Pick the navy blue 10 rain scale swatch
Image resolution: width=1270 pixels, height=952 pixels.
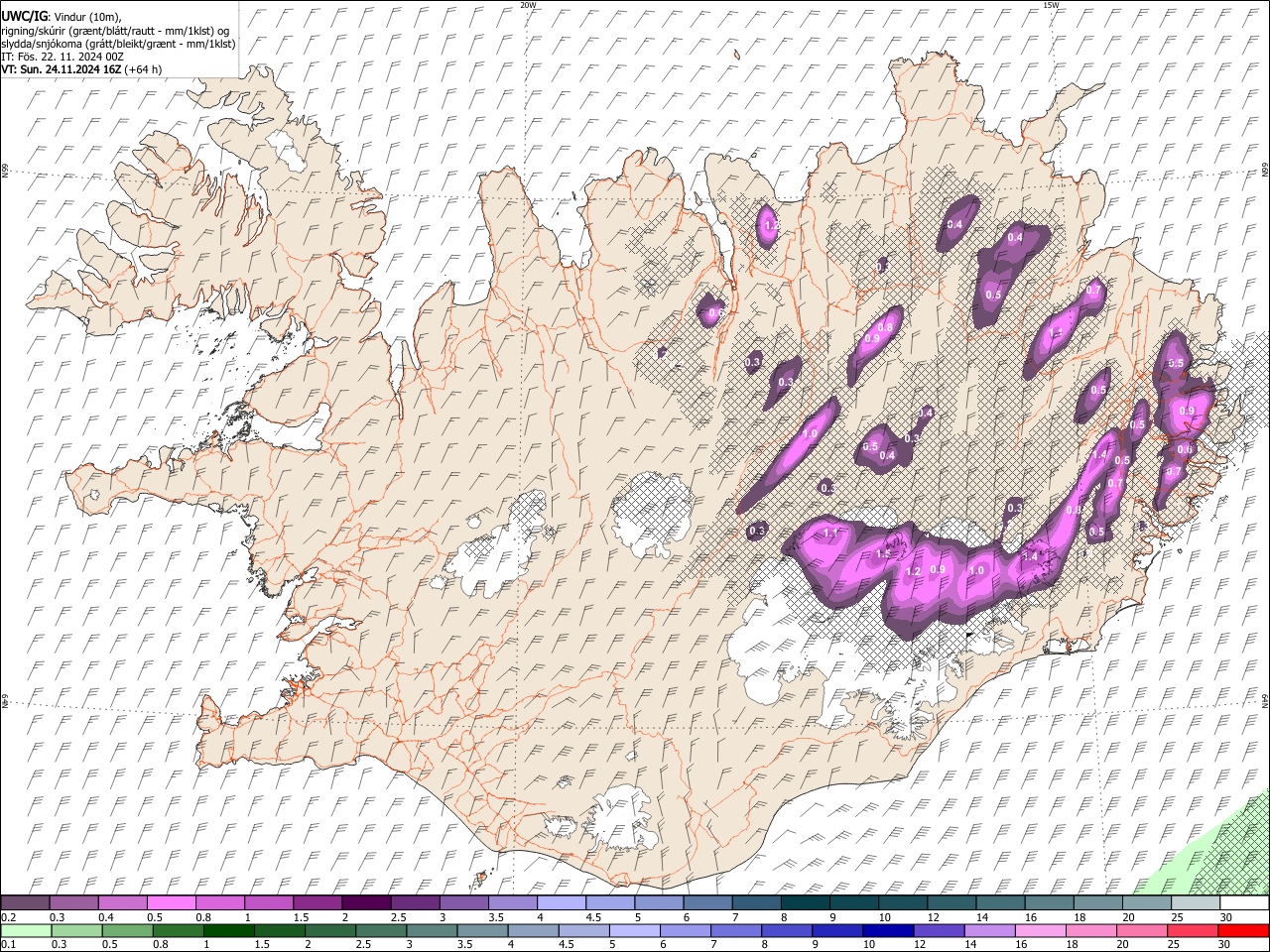[x=888, y=930]
